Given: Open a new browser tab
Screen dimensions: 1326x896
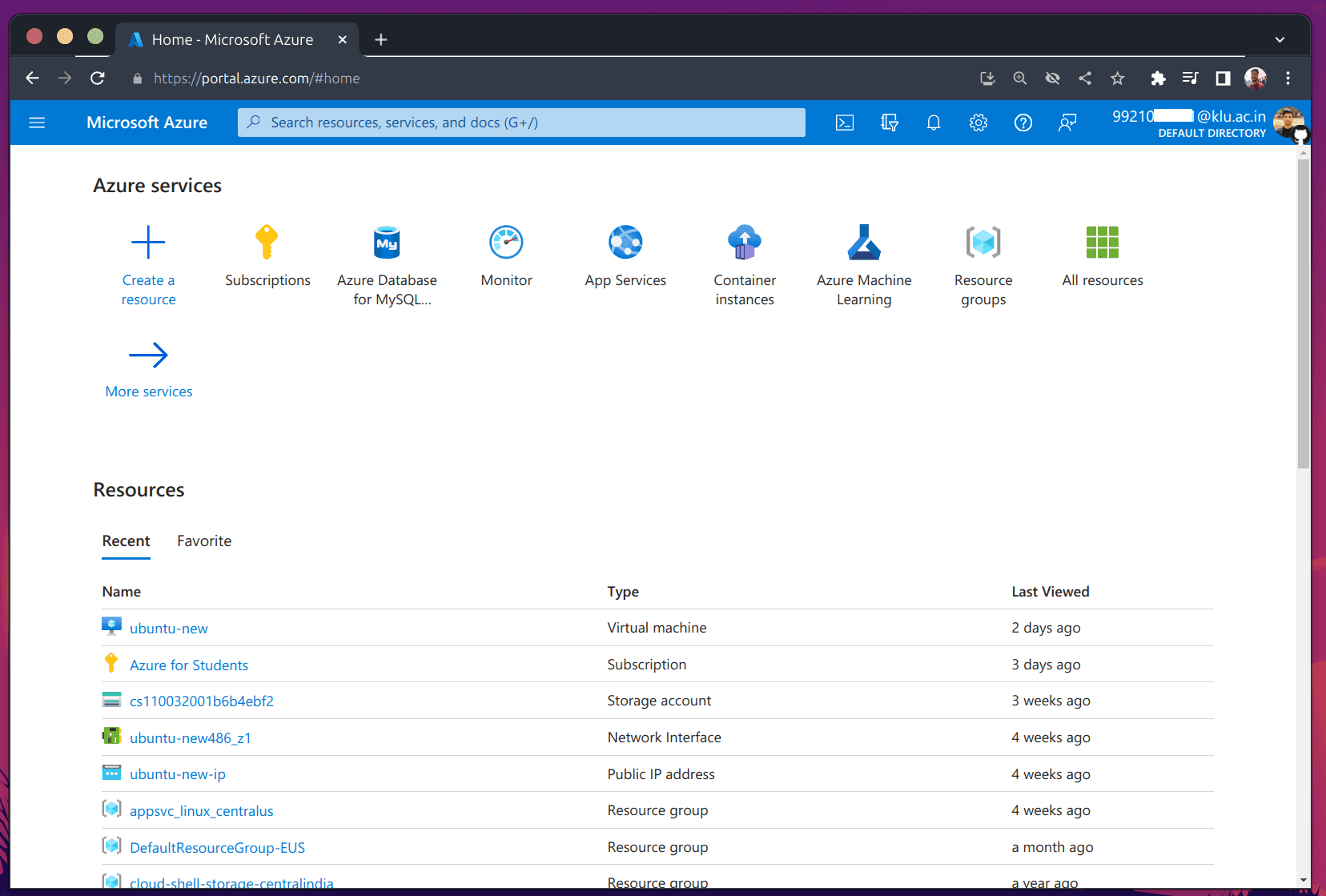Looking at the screenshot, I should coord(381,39).
